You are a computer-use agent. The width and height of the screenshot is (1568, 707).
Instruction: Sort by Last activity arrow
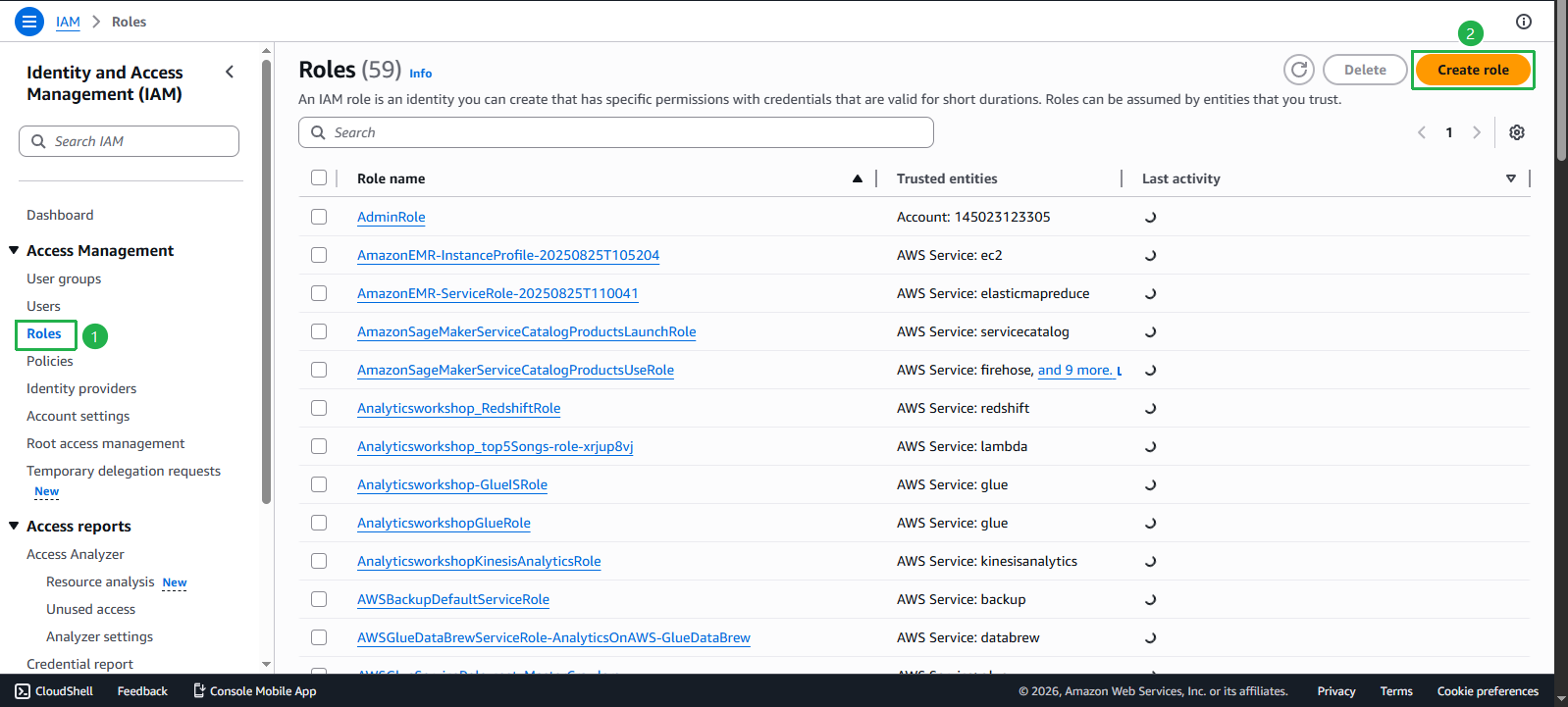pos(1511,178)
